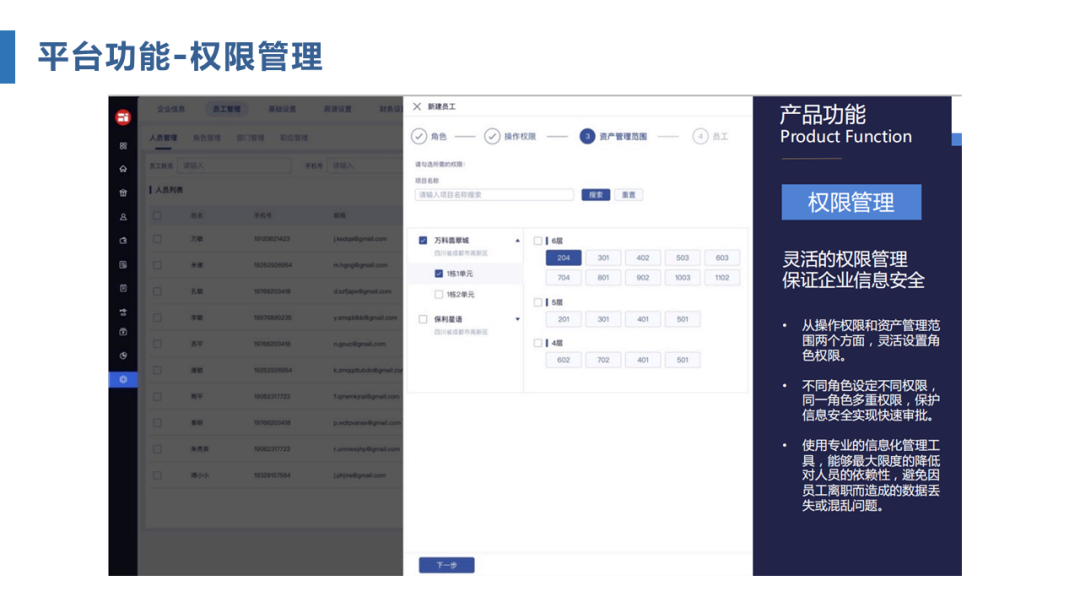Open the document icon in the sidebar
The height and width of the screenshot is (608, 1080).
[123, 264]
